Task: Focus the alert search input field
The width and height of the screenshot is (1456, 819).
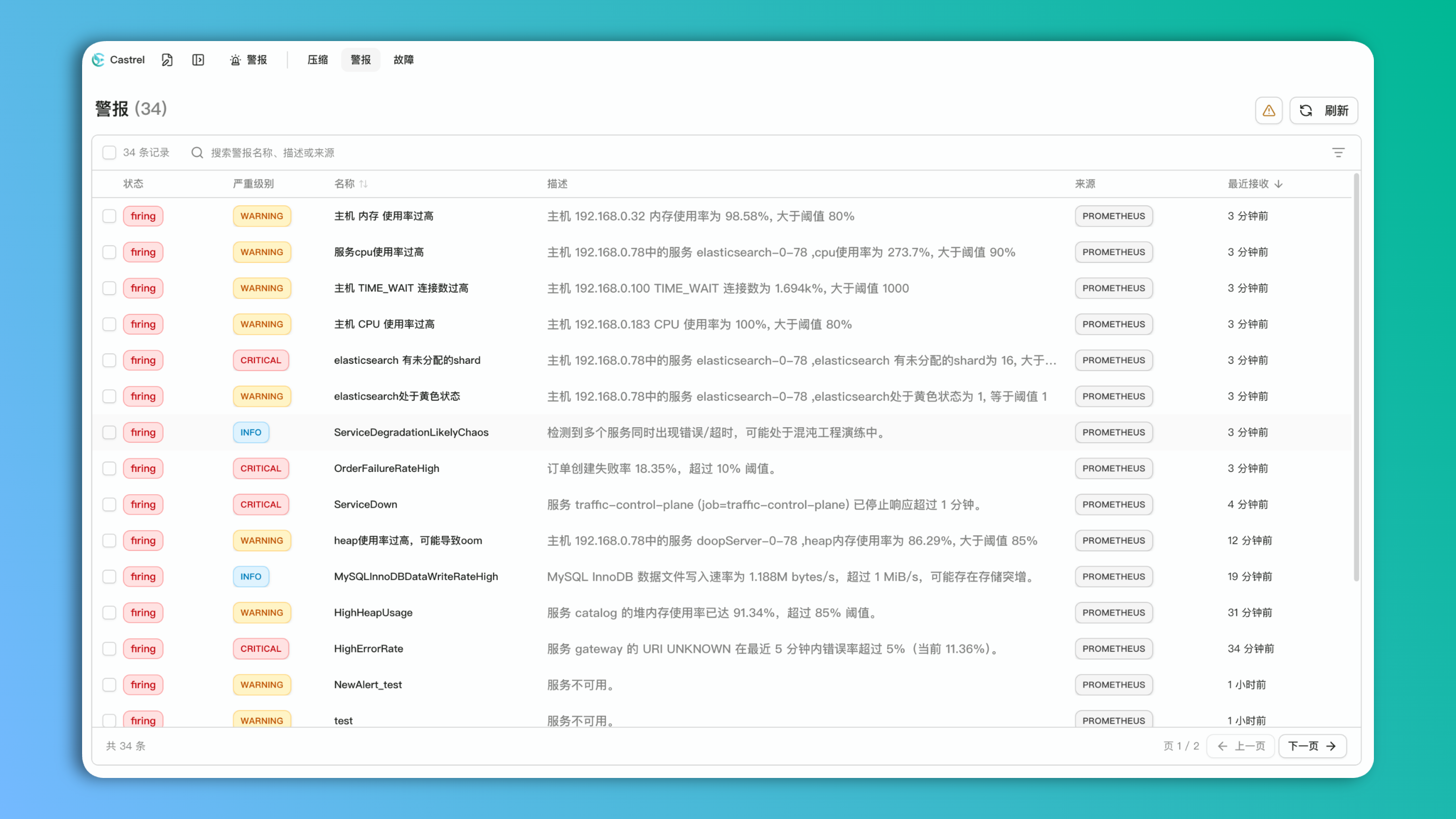Action: pos(758,153)
